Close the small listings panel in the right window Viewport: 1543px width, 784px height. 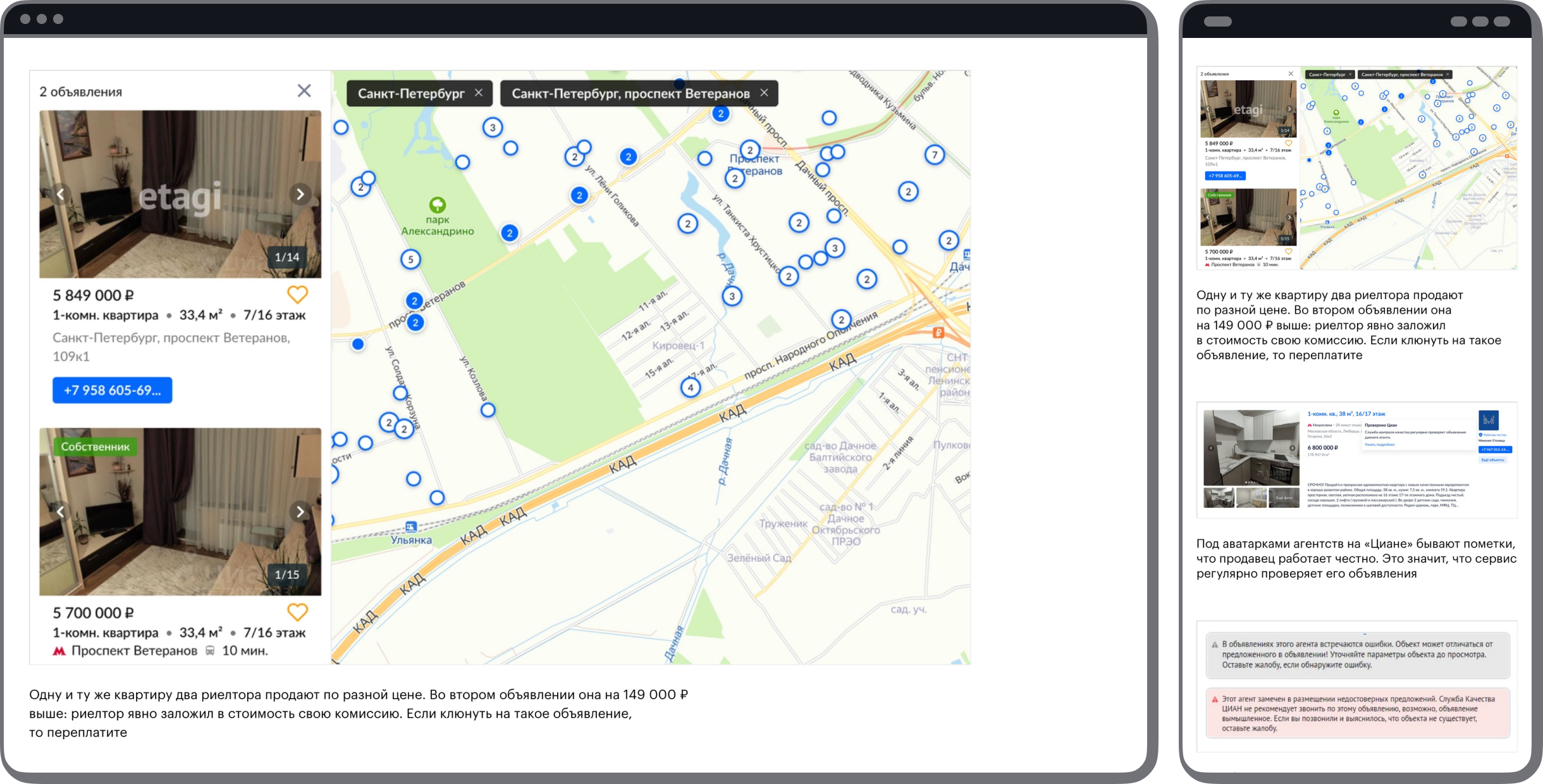coord(1291,74)
